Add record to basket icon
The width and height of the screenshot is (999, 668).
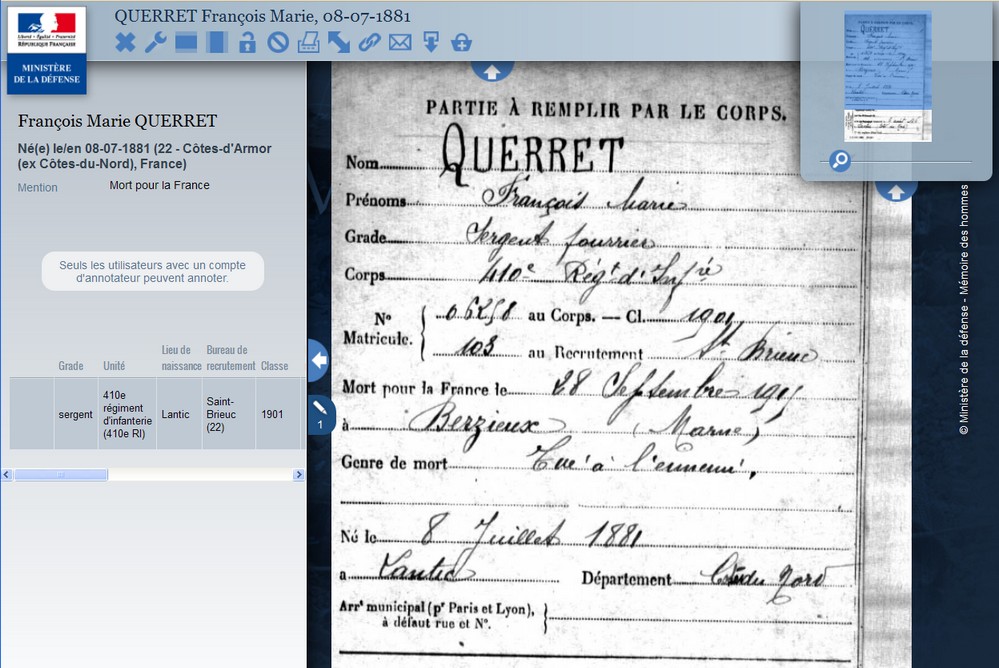(461, 42)
